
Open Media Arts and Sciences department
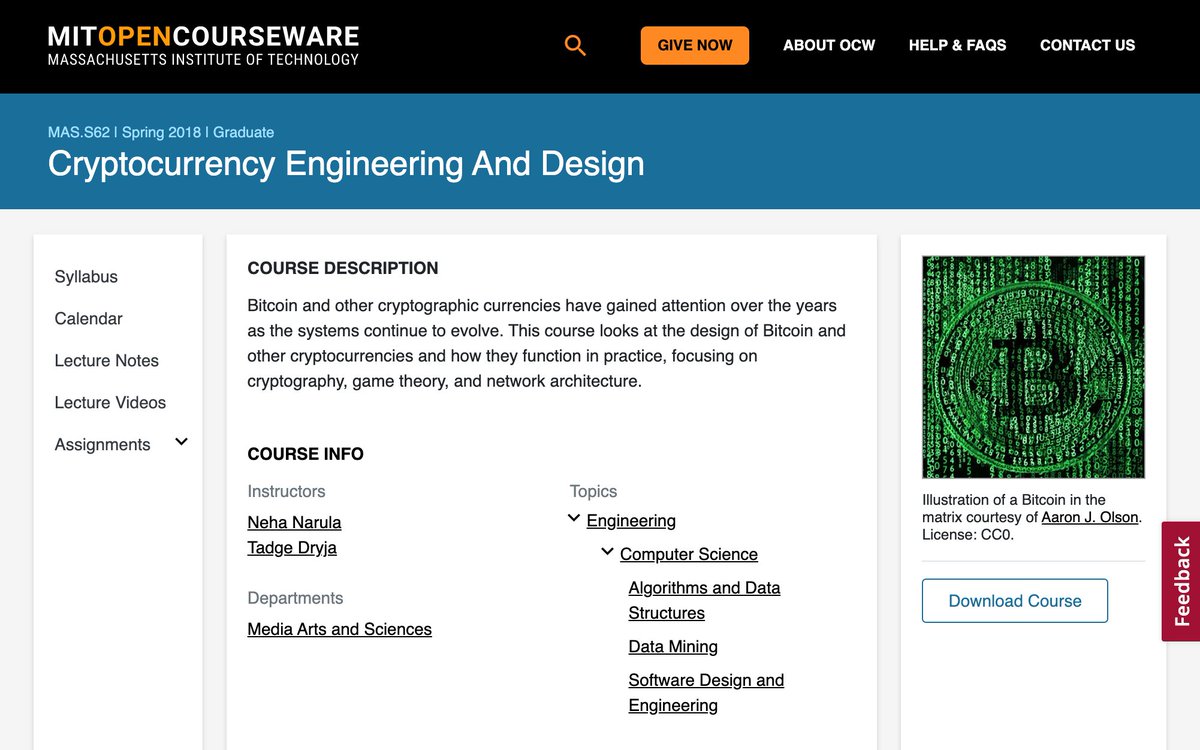pos(340,629)
